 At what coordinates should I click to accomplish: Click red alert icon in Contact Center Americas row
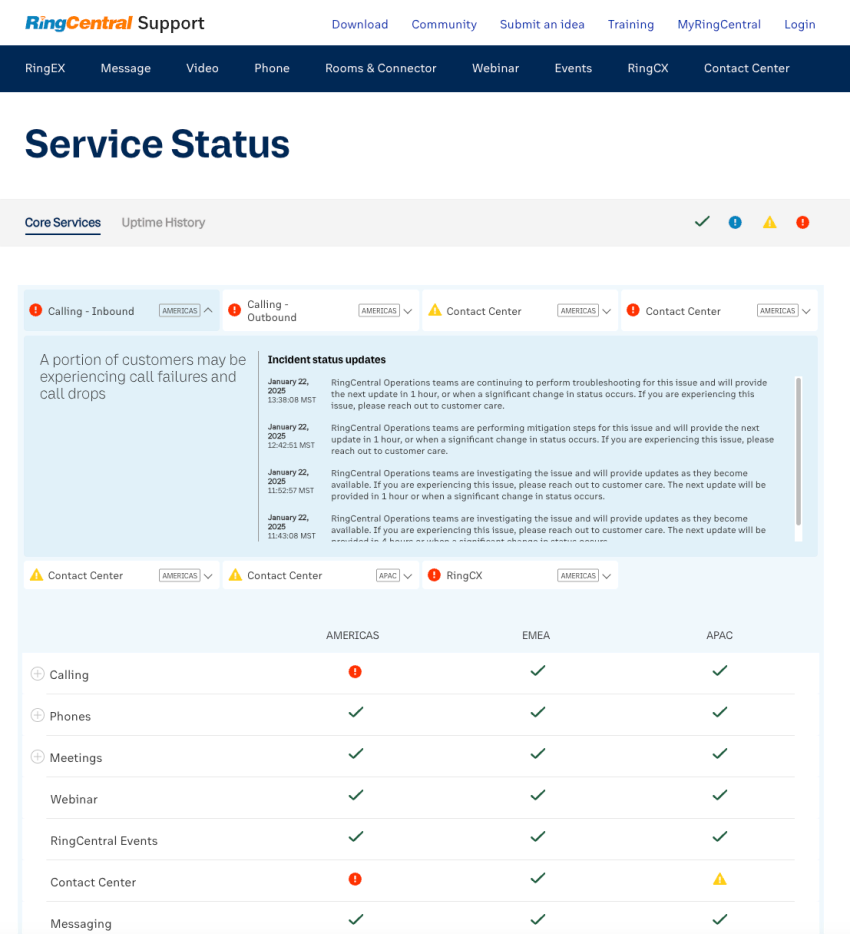pos(355,879)
